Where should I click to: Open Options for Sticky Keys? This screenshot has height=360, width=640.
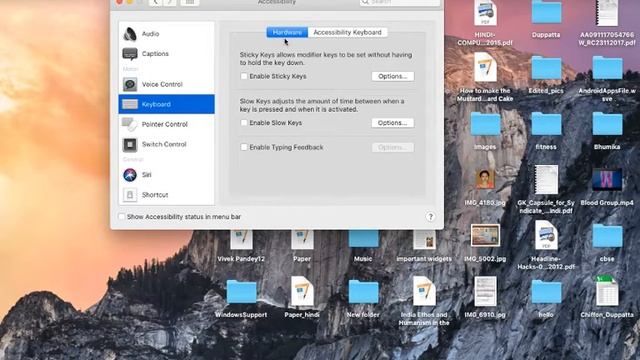[x=393, y=76]
